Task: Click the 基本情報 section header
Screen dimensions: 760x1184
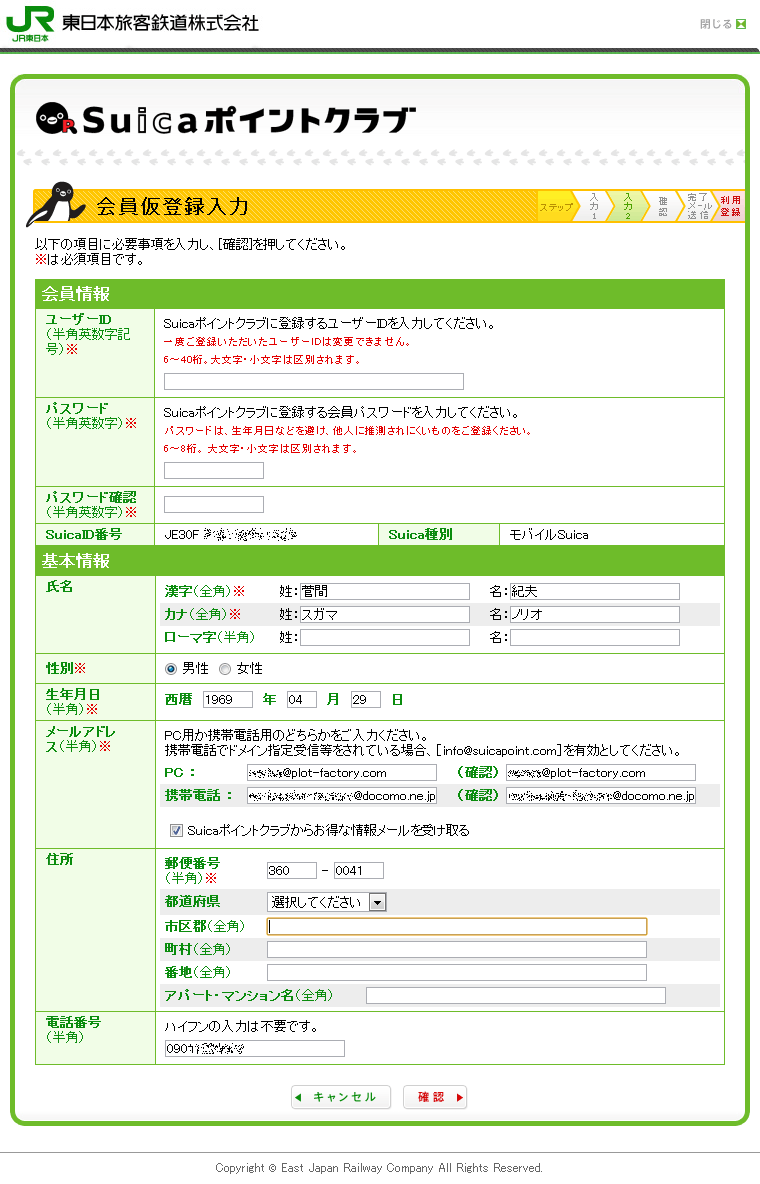Action: (x=380, y=561)
